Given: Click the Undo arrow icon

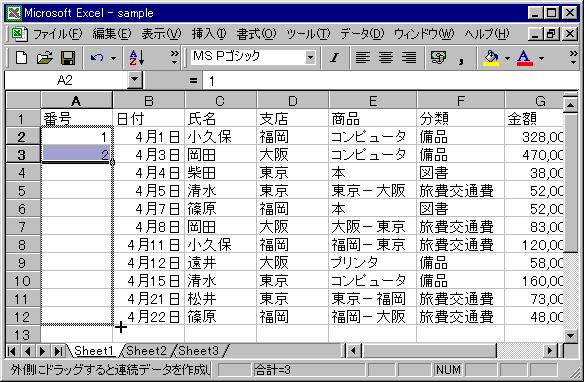Looking at the screenshot, I should point(96,58).
